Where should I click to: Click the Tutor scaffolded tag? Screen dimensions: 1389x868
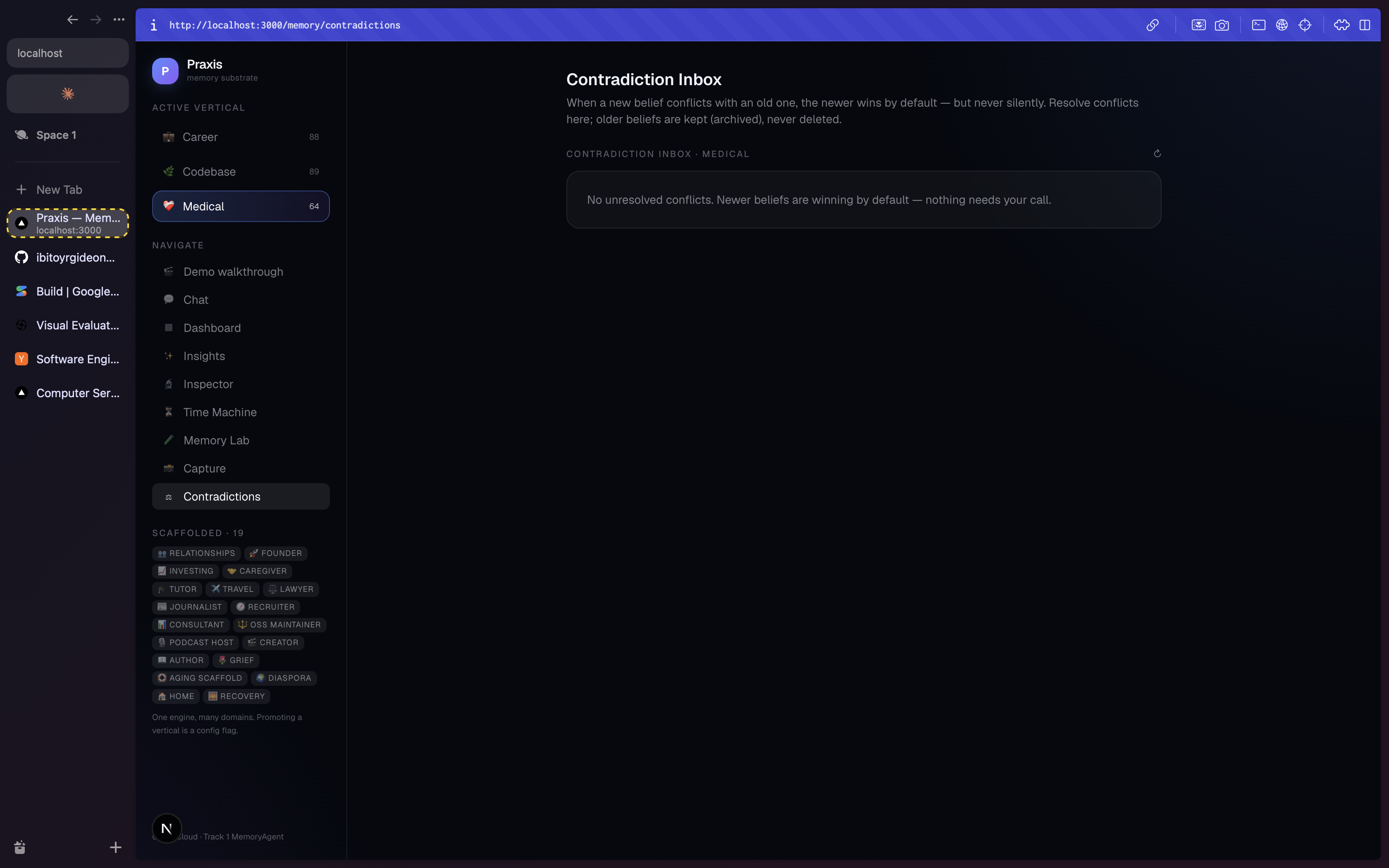tap(177, 589)
